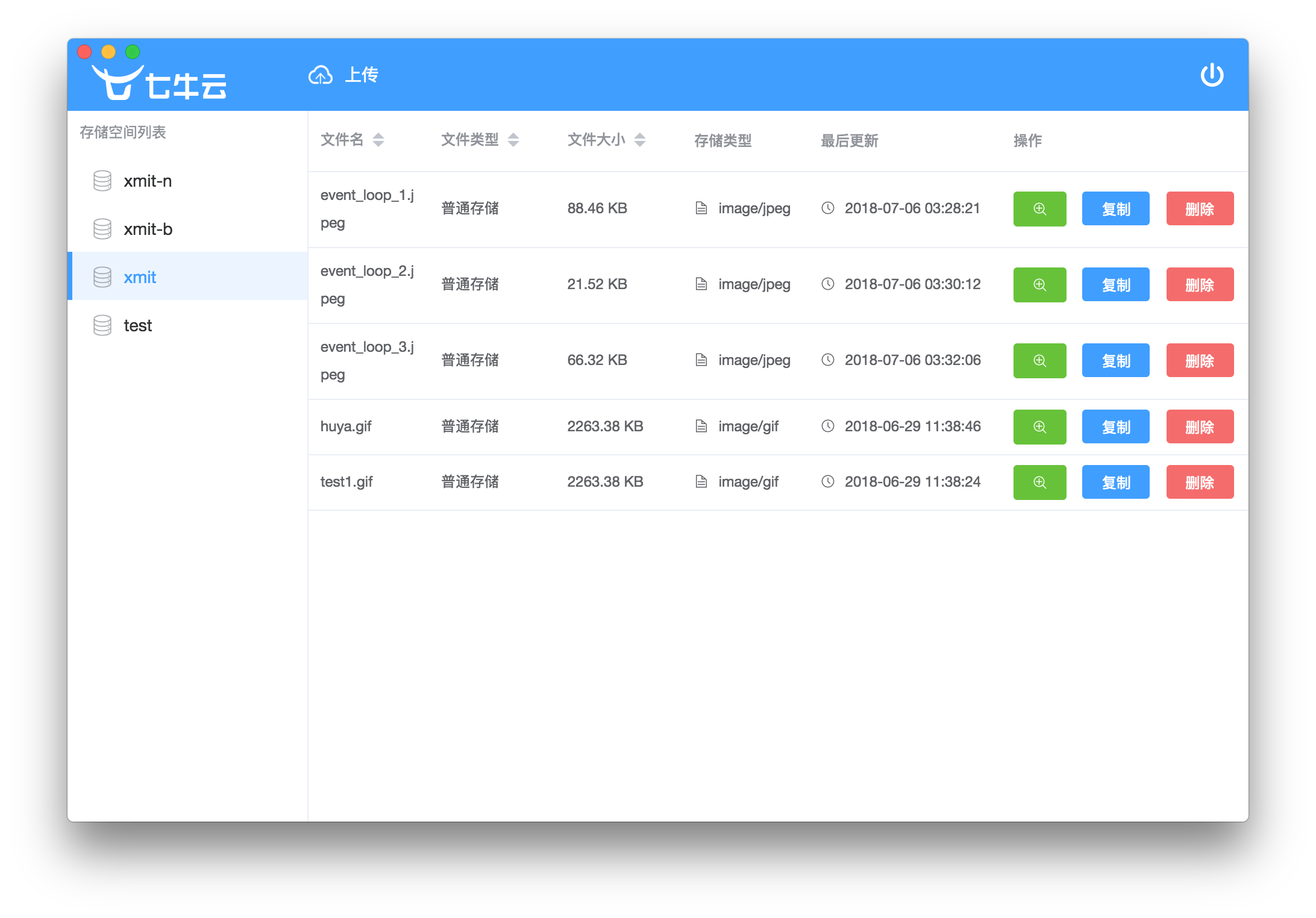Image resolution: width=1316 pixels, height=918 pixels.
Task: Preview test1.gif with green magnifier button
Action: (1039, 482)
